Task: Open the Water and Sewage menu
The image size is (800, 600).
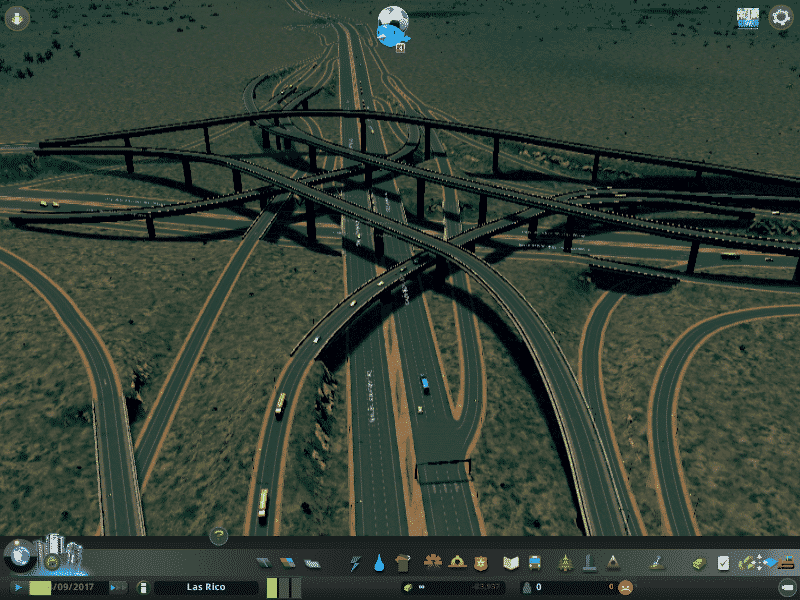Action: tap(379, 563)
